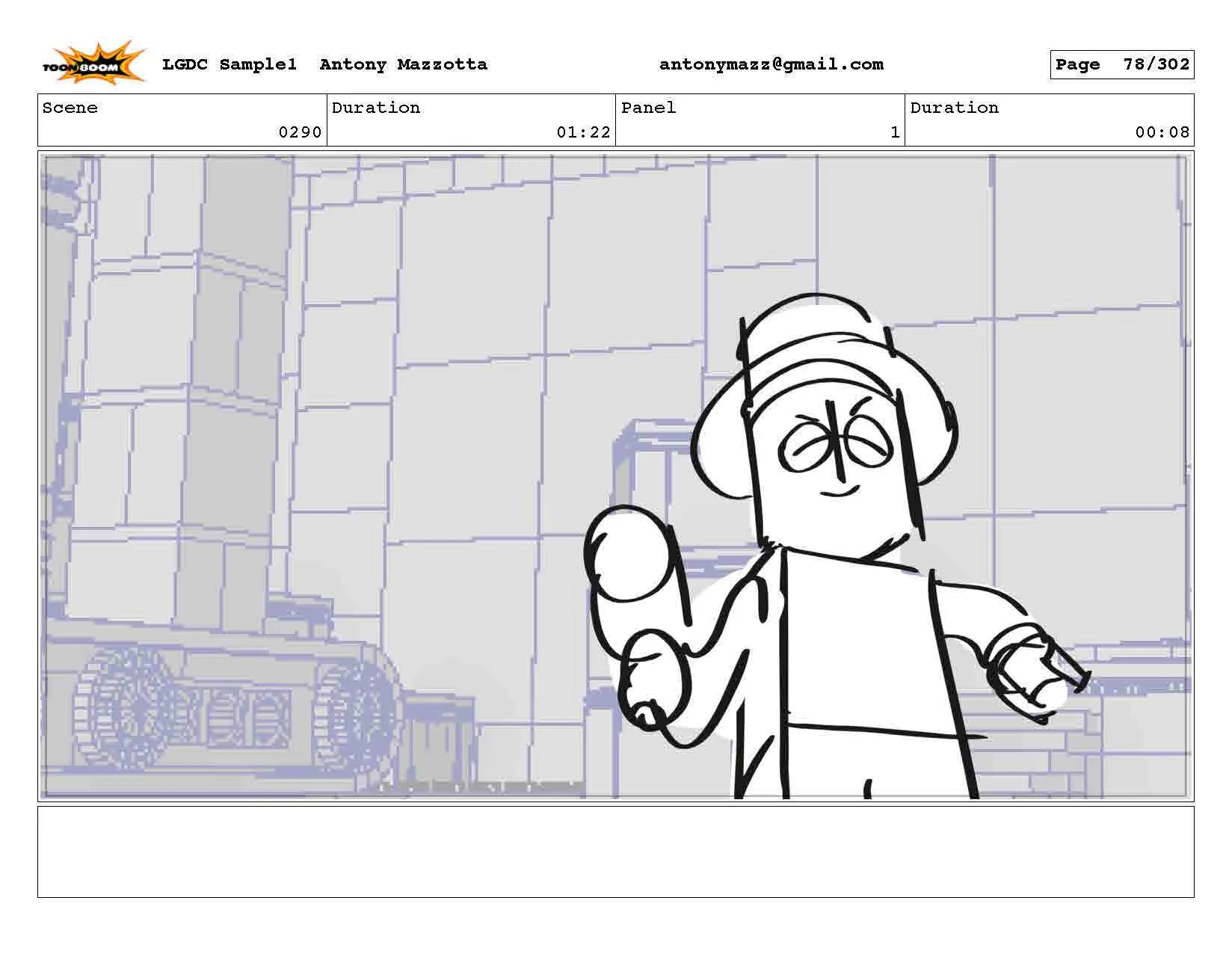Click the author name 'Antony Mazzotta'
The image size is (1232, 954).
pyautogui.click(x=403, y=64)
